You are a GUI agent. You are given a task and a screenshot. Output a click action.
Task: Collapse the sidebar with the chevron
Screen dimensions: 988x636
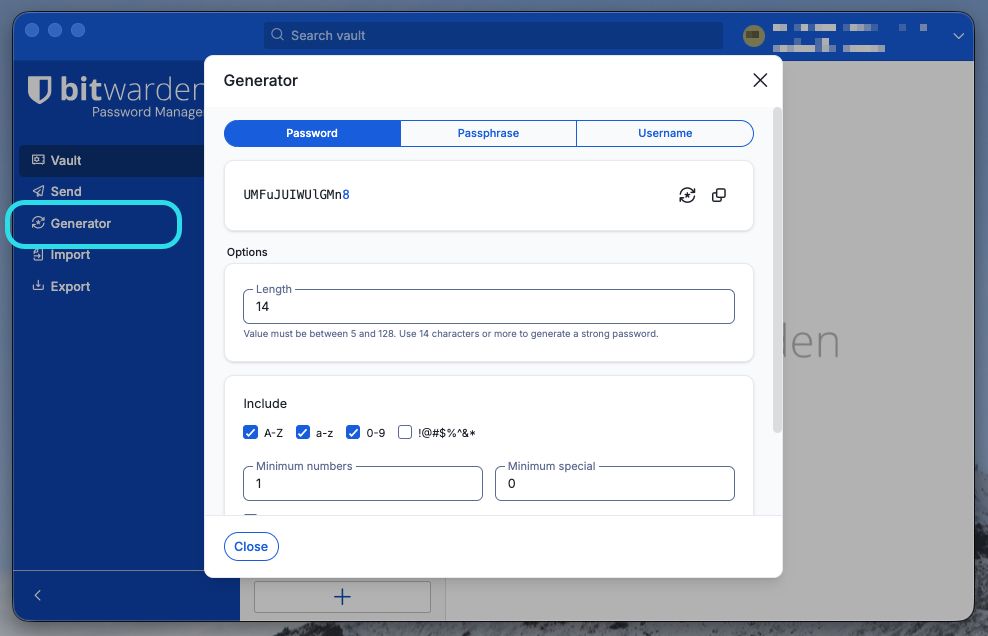point(37,595)
